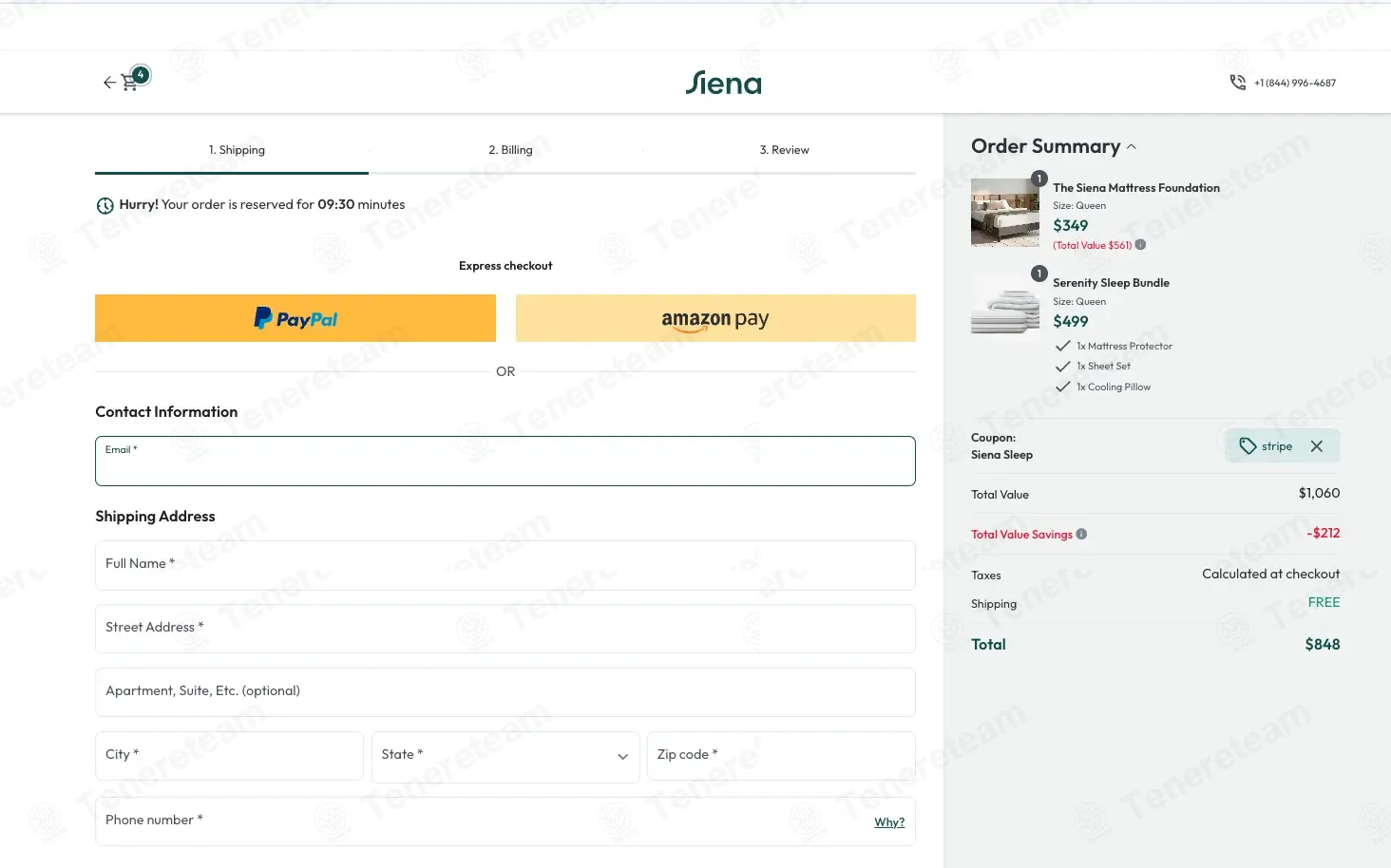Click the Apartment, Suite, Etc. field

505,692
